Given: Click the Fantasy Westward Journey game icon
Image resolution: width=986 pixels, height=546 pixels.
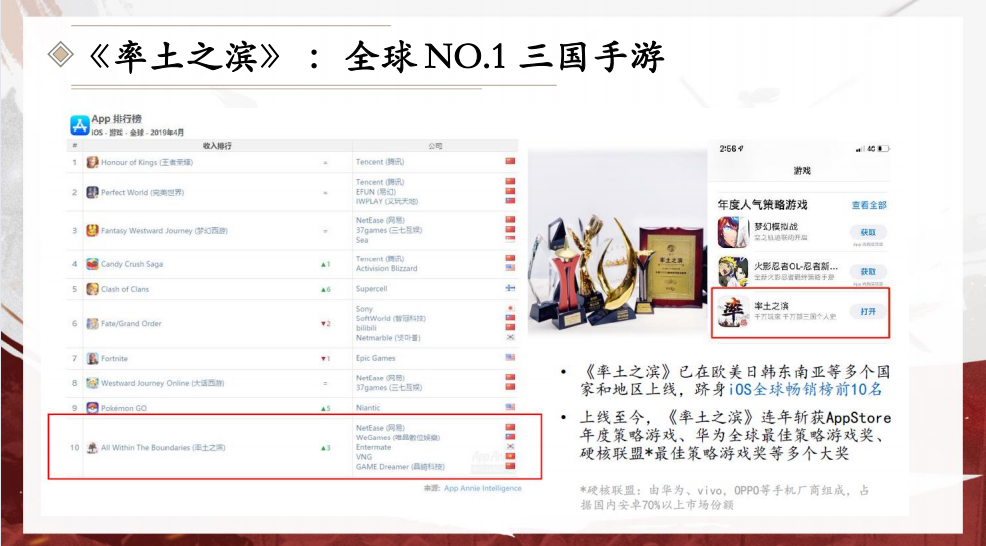Looking at the screenshot, I should (x=92, y=231).
